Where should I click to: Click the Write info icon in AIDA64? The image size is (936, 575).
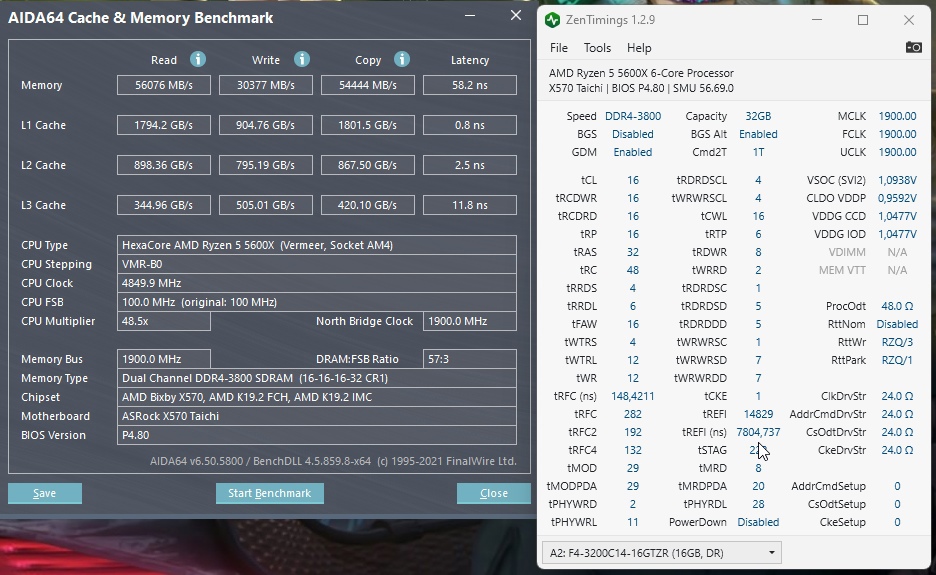click(x=301, y=59)
